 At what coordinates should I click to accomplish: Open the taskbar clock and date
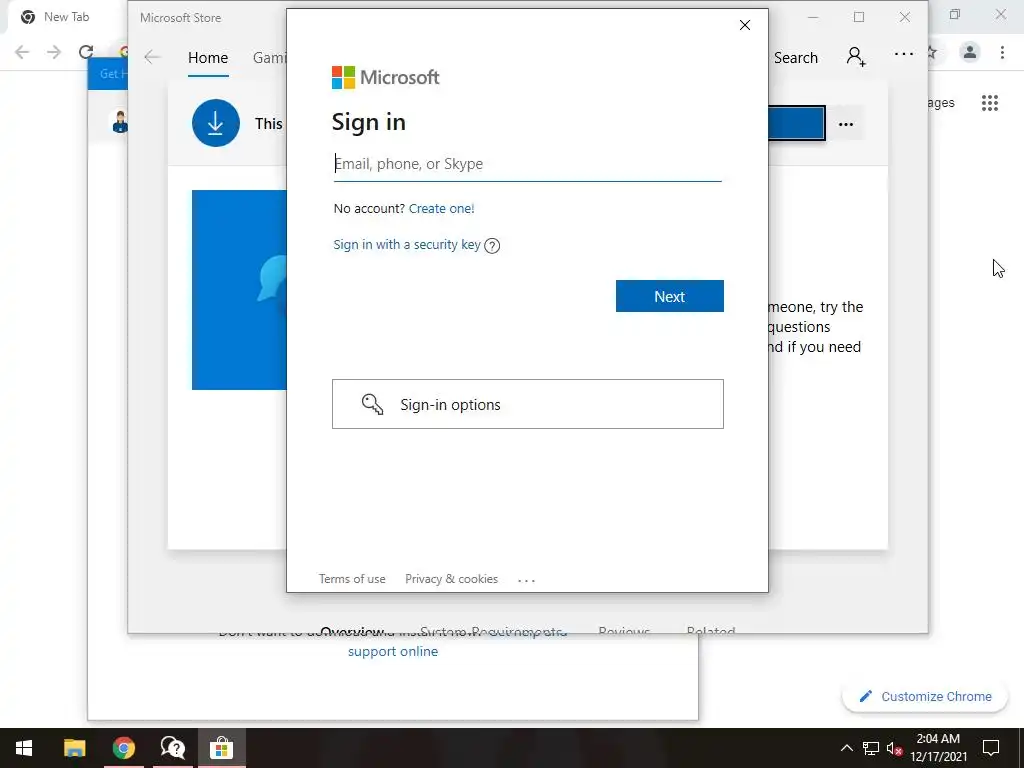click(x=938, y=748)
